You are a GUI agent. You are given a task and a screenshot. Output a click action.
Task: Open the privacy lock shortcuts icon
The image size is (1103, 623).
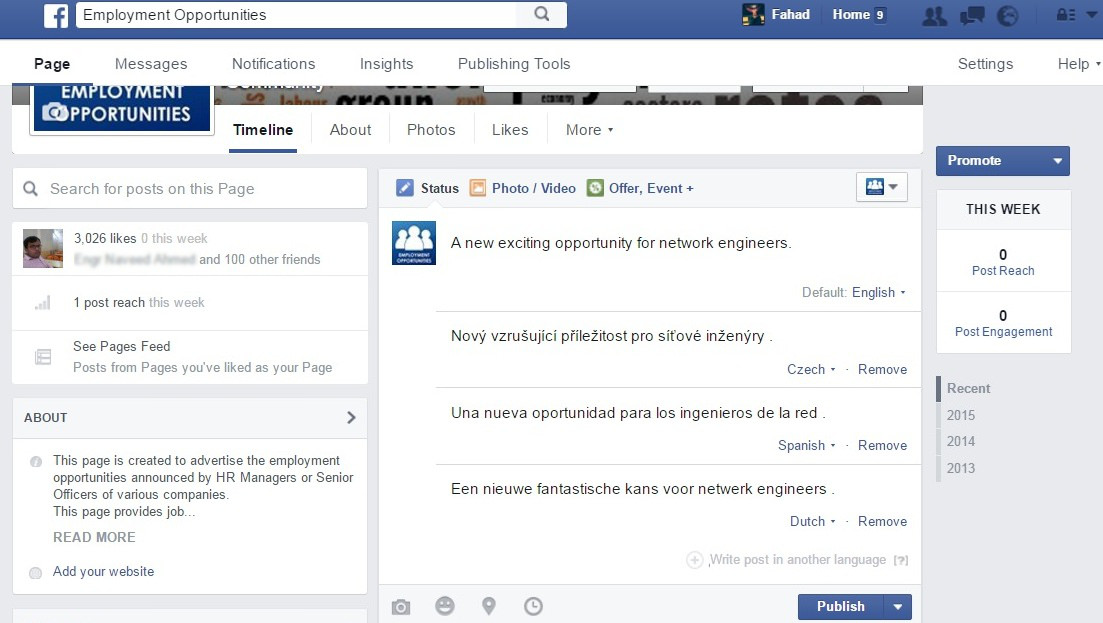click(x=1068, y=15)
